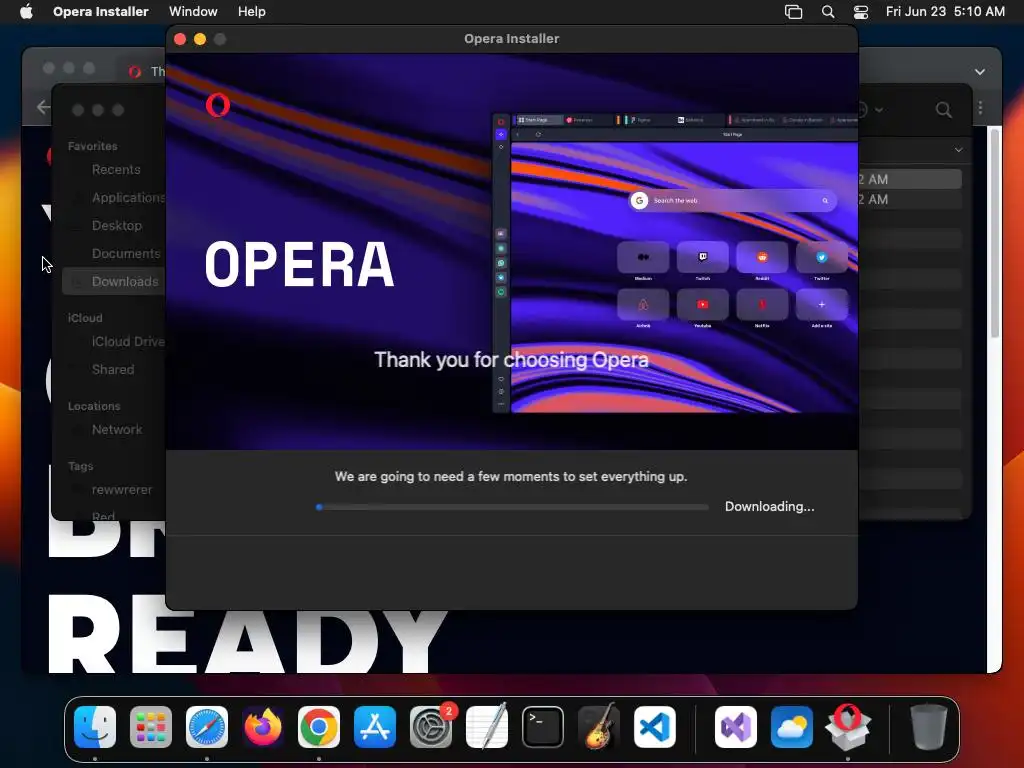The image size is (1024, 768).
Task: Click the download progress bar
Action: (512, 507)
